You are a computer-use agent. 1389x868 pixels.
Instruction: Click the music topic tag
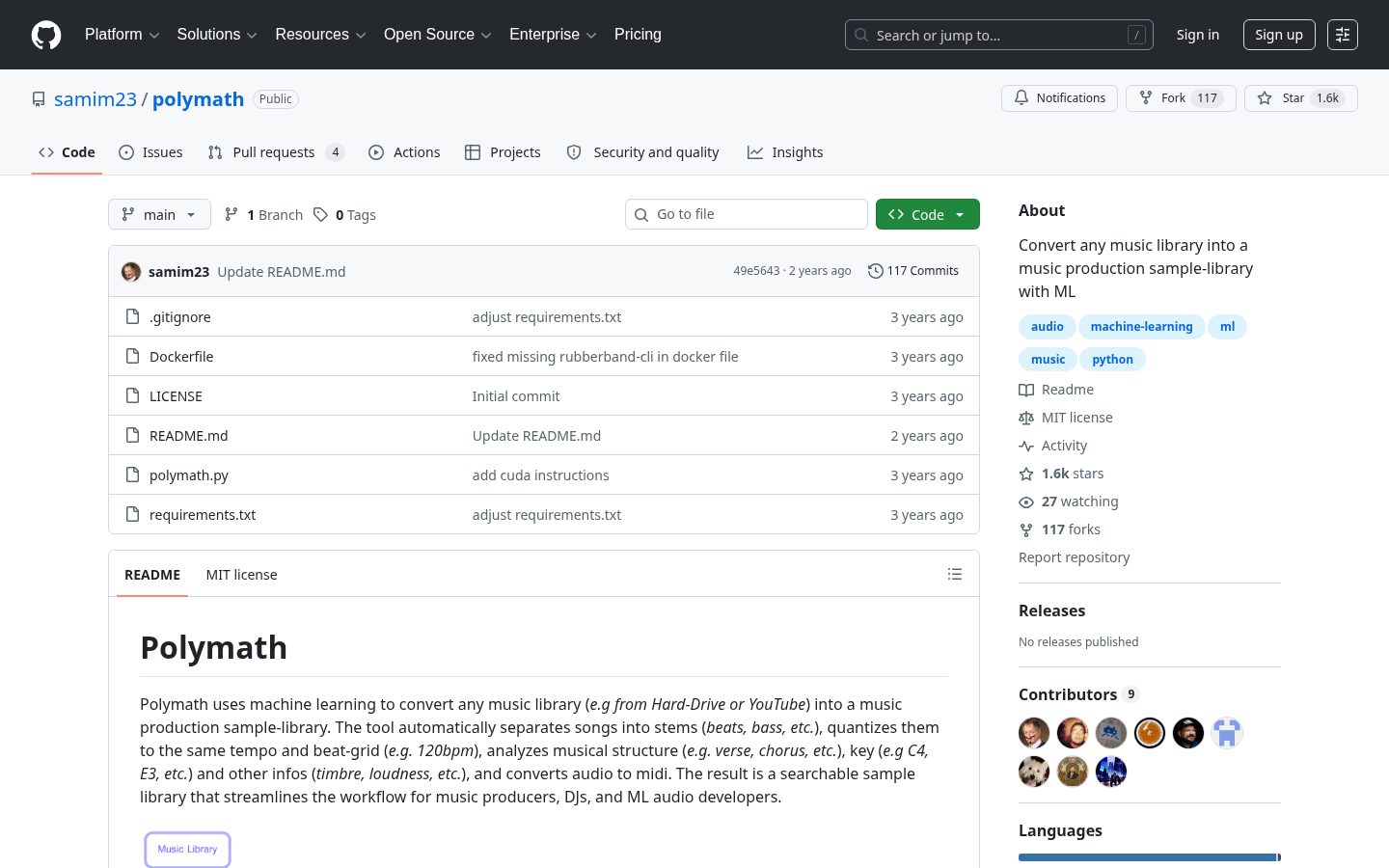pos(1048,360)
